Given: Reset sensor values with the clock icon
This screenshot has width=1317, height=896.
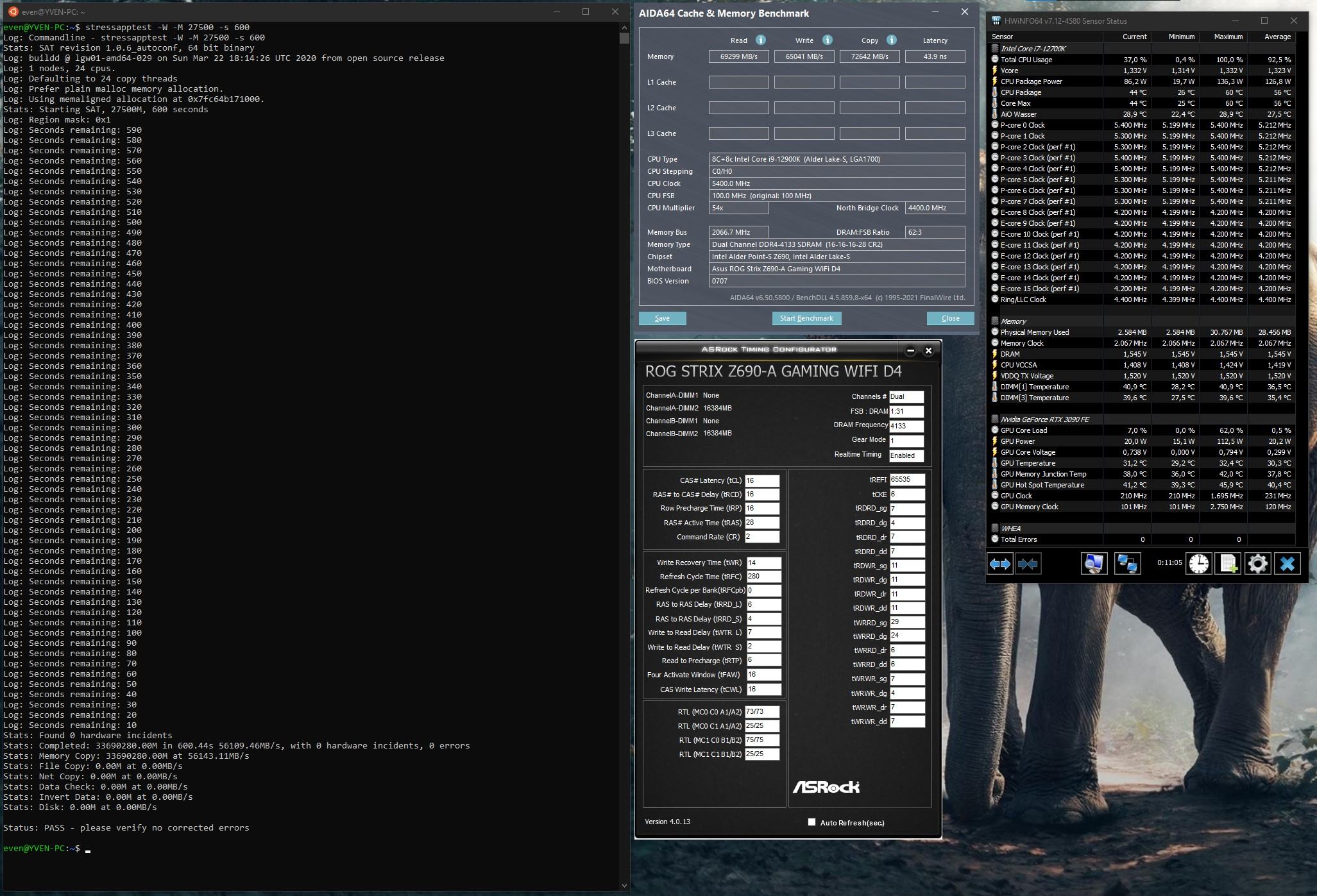Looking at the screenshot, I should pos(1198,564).
